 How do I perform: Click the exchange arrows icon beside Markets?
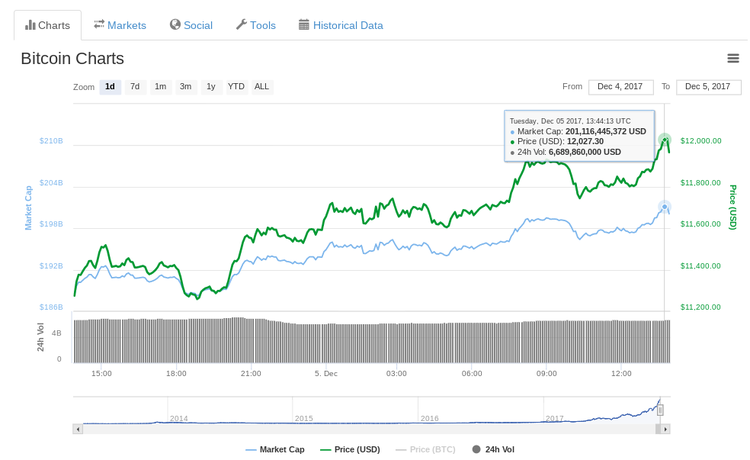(99, 24)
